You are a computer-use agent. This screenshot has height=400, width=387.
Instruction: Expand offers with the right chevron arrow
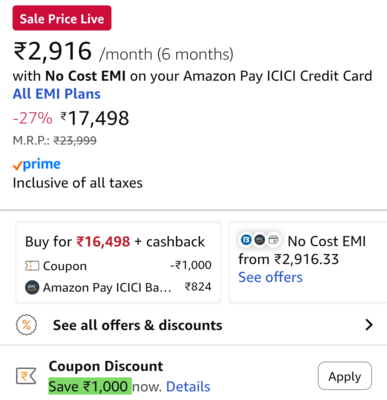tap(369, 325)
